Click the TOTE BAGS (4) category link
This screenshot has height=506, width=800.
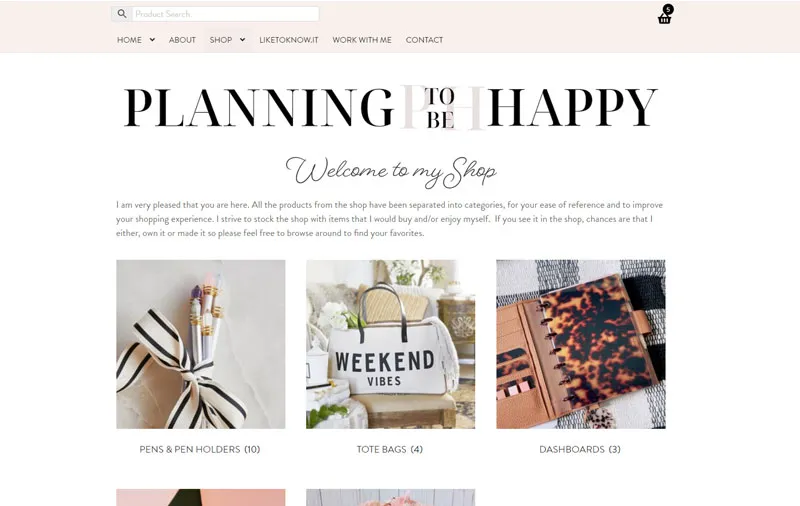(x=390, y=449)
